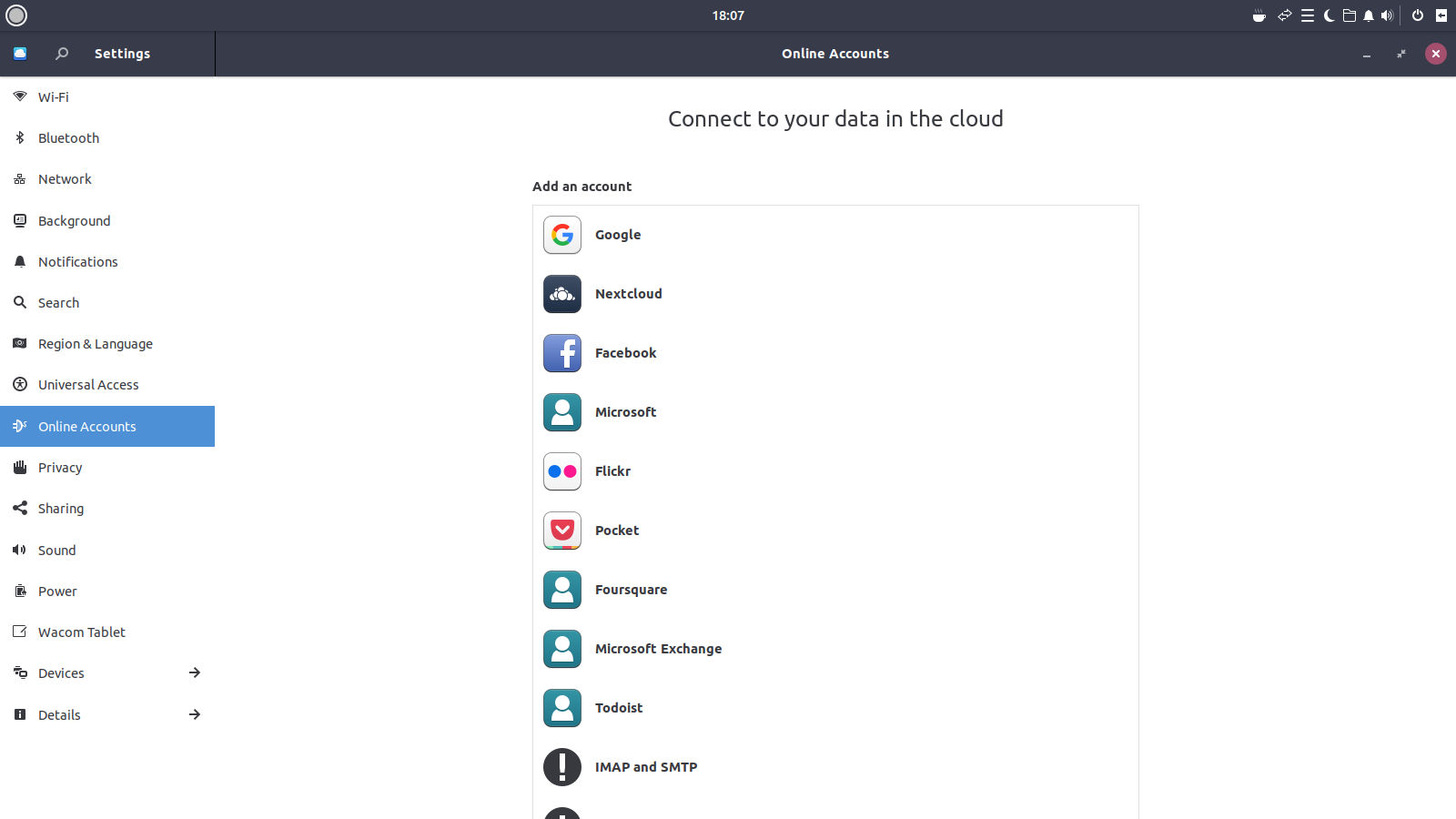Click the 18:07 clock in top bar
Image resolution: width=1456 pixels, height=819 pixels.
point(728,15)
